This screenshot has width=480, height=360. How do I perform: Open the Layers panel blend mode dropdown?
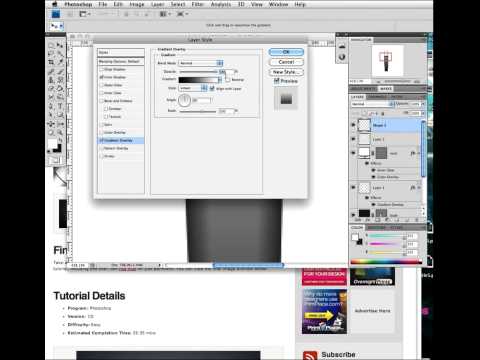[372, 104]
